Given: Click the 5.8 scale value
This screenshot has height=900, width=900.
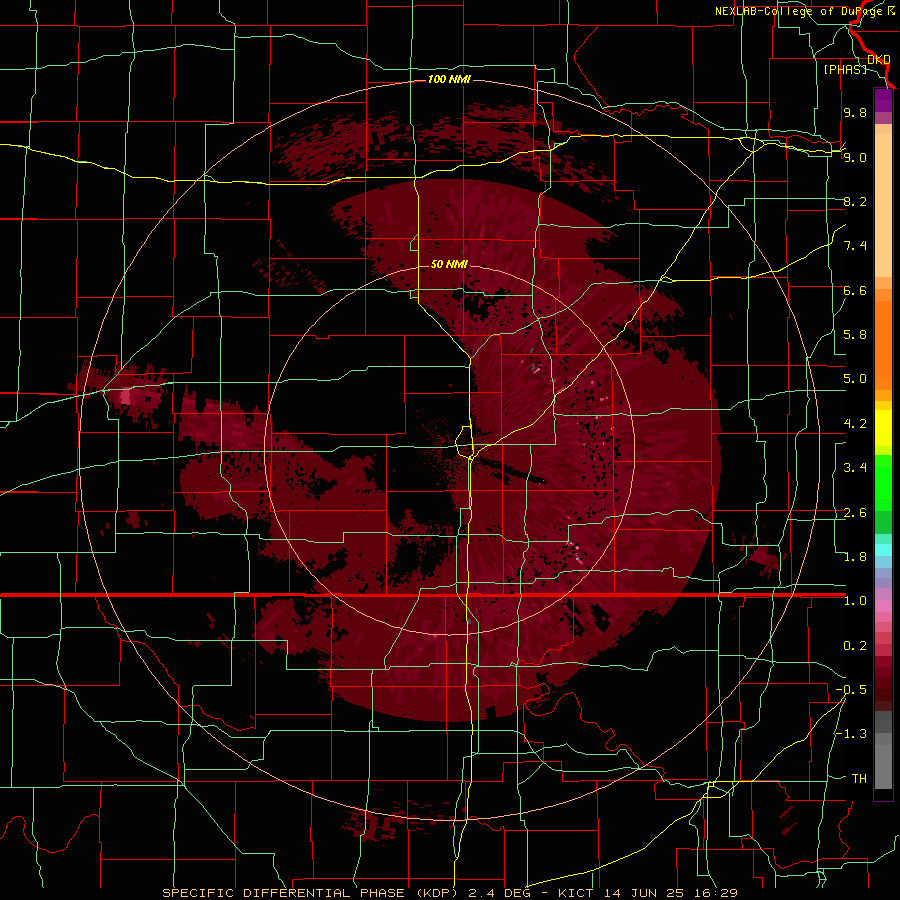Looking at the screenshot, I should point(855,335).
